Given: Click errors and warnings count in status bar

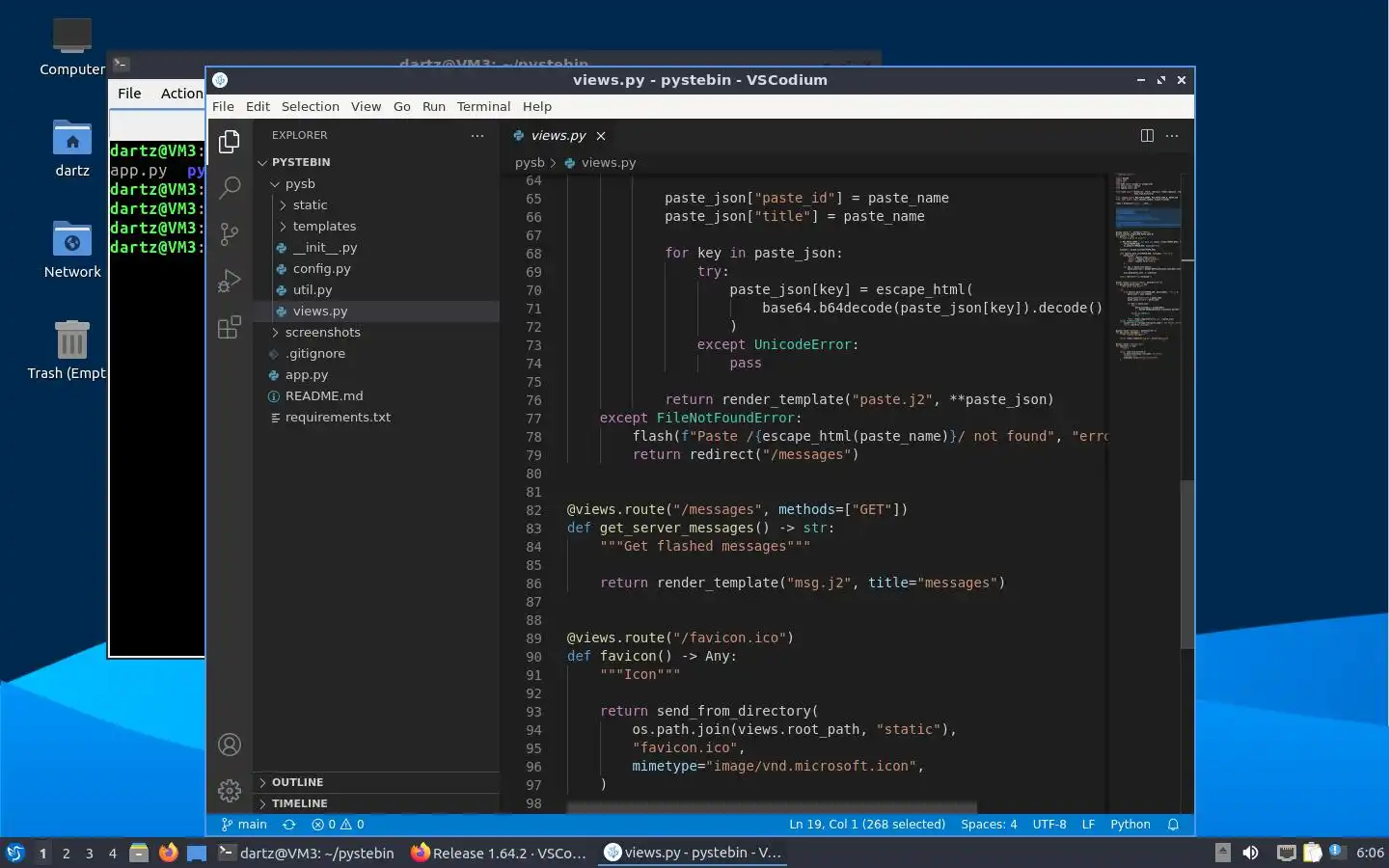Looking at the screenshot, I should tap(338, 825).
